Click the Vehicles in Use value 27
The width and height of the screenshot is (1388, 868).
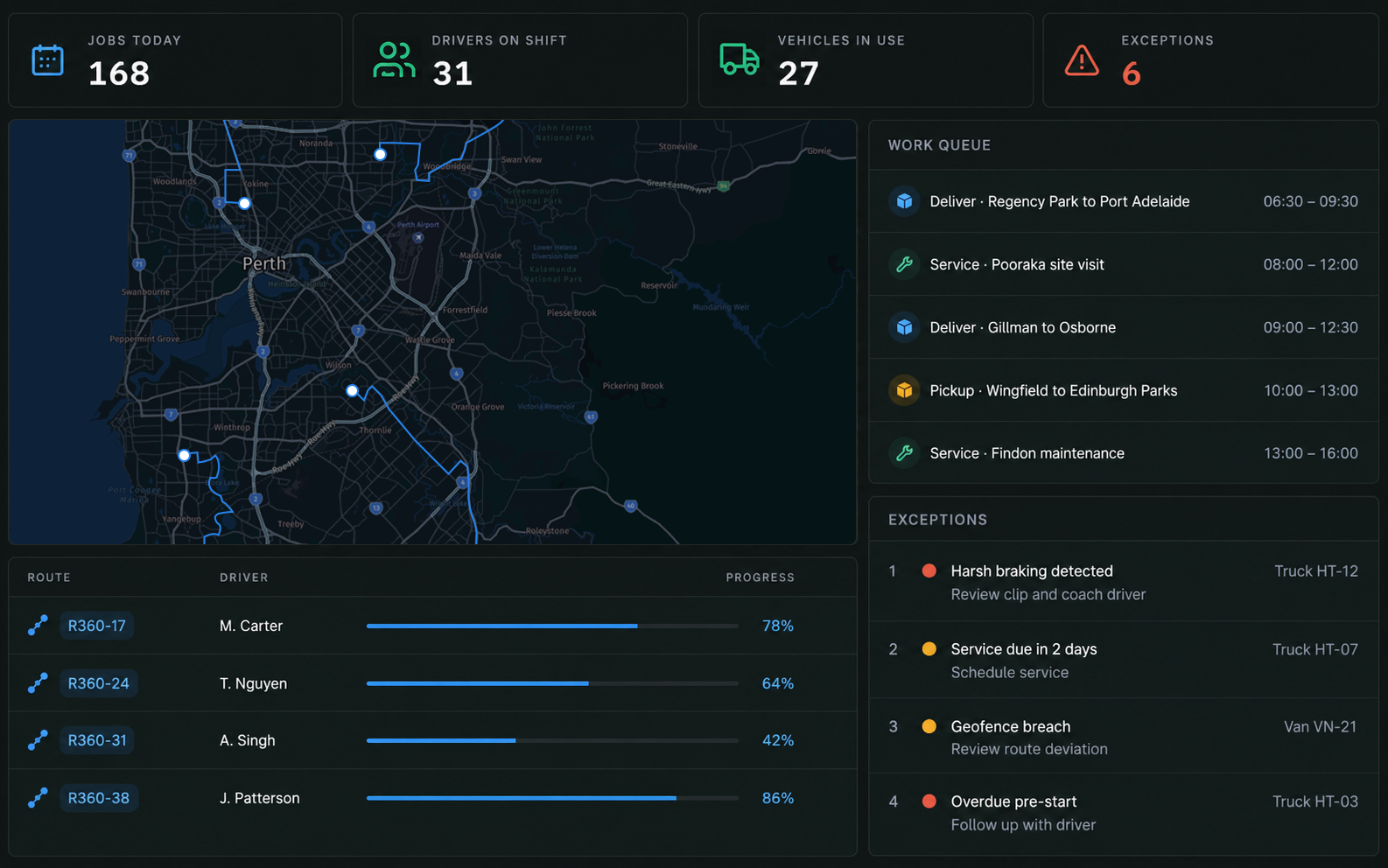(798, 73)
